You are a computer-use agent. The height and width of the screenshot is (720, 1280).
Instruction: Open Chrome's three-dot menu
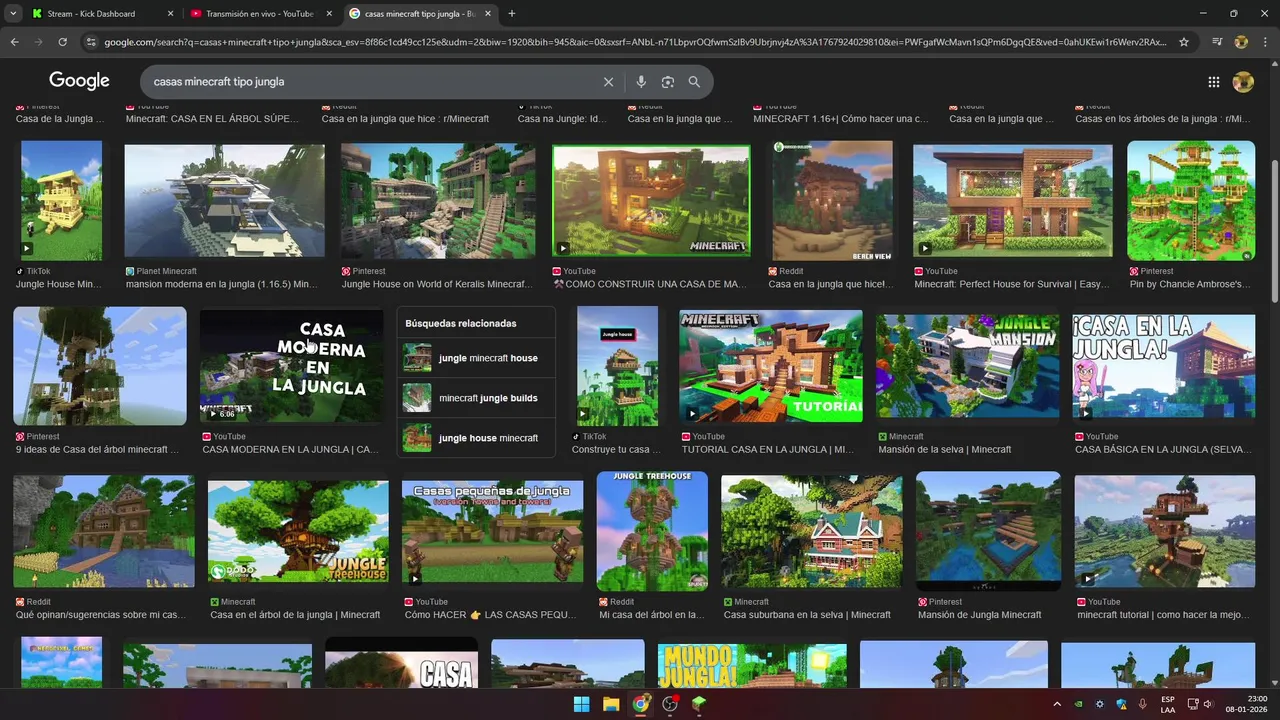(x=1265, y=42)
